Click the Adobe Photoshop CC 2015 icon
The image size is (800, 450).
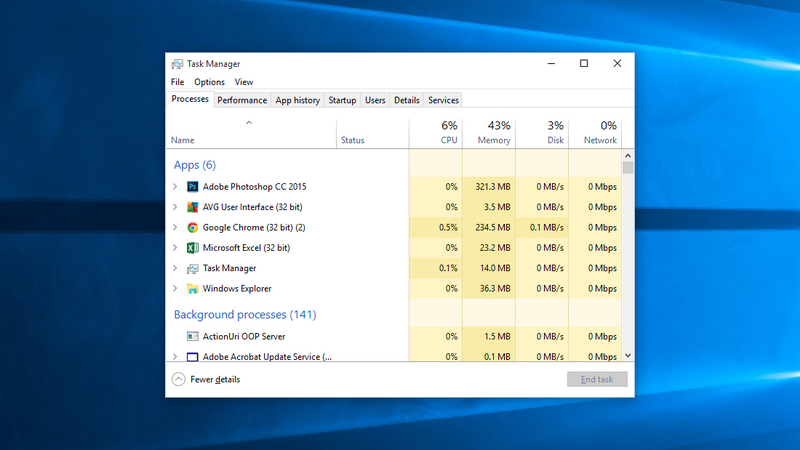click(192, 187)
